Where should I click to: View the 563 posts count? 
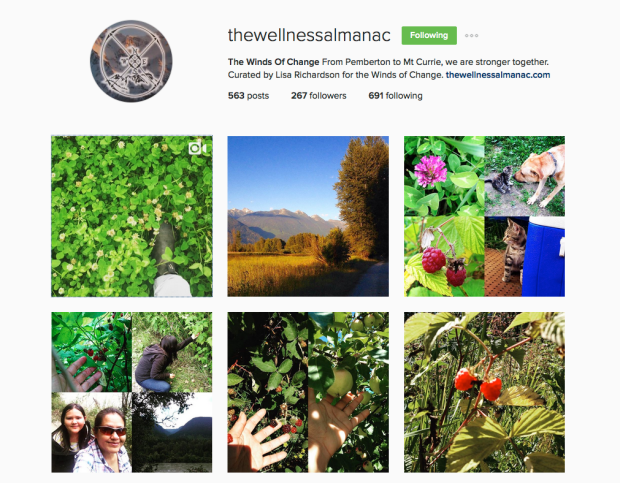tap(248, 96)
